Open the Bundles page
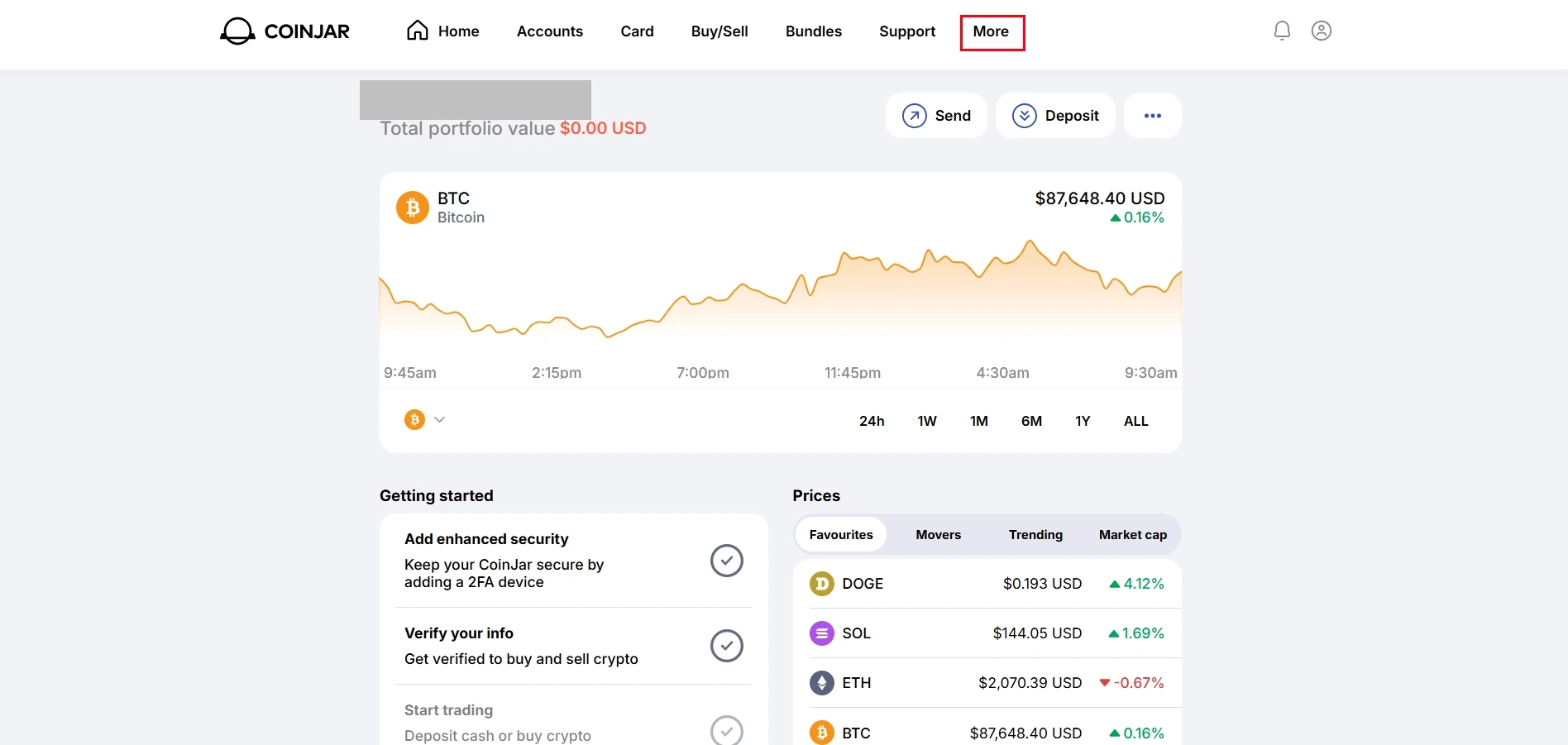Image resolution: width=1568 pixels, height=745 pixels. click(814, 31)
